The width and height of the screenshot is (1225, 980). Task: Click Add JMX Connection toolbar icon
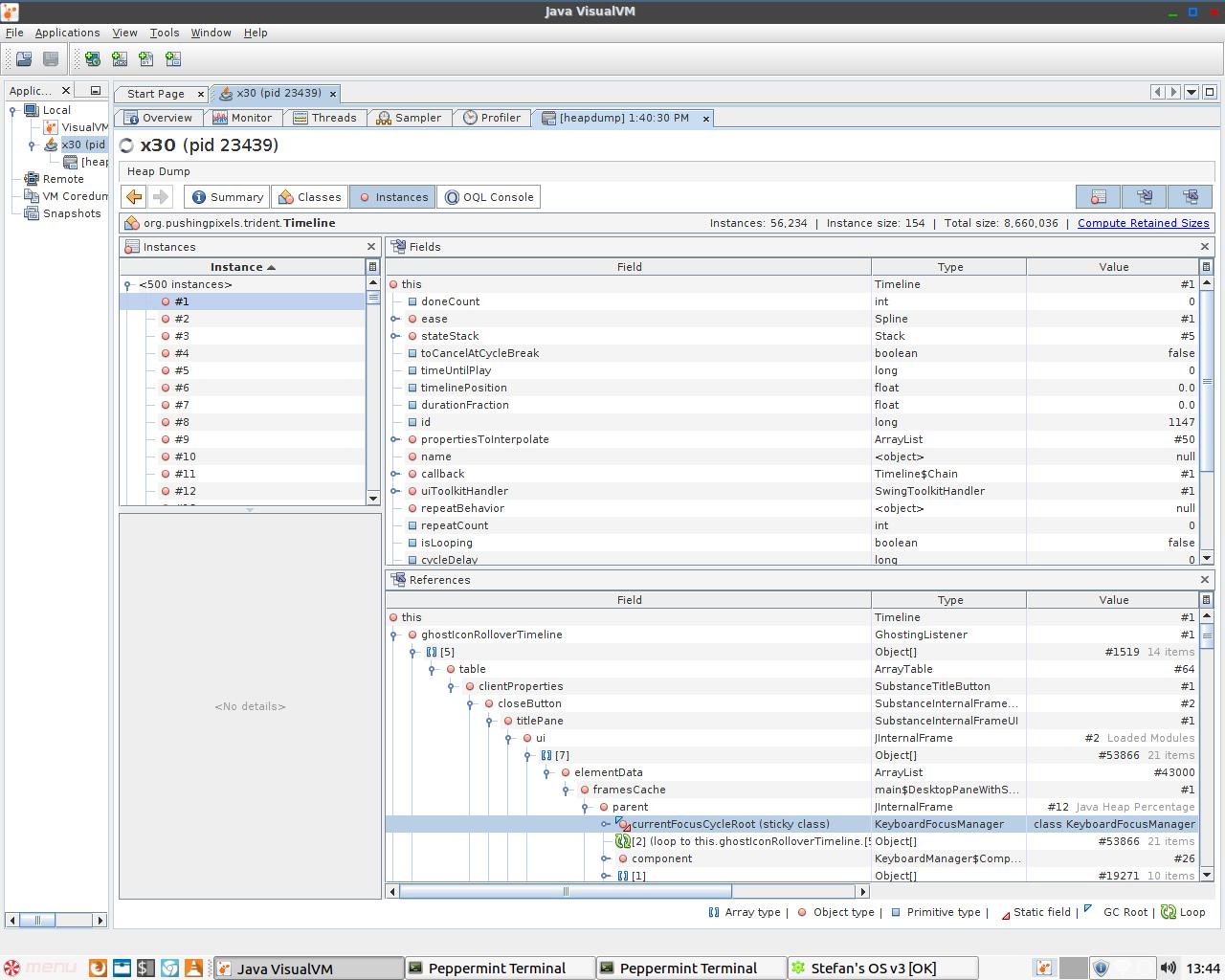tap(120, 59)
